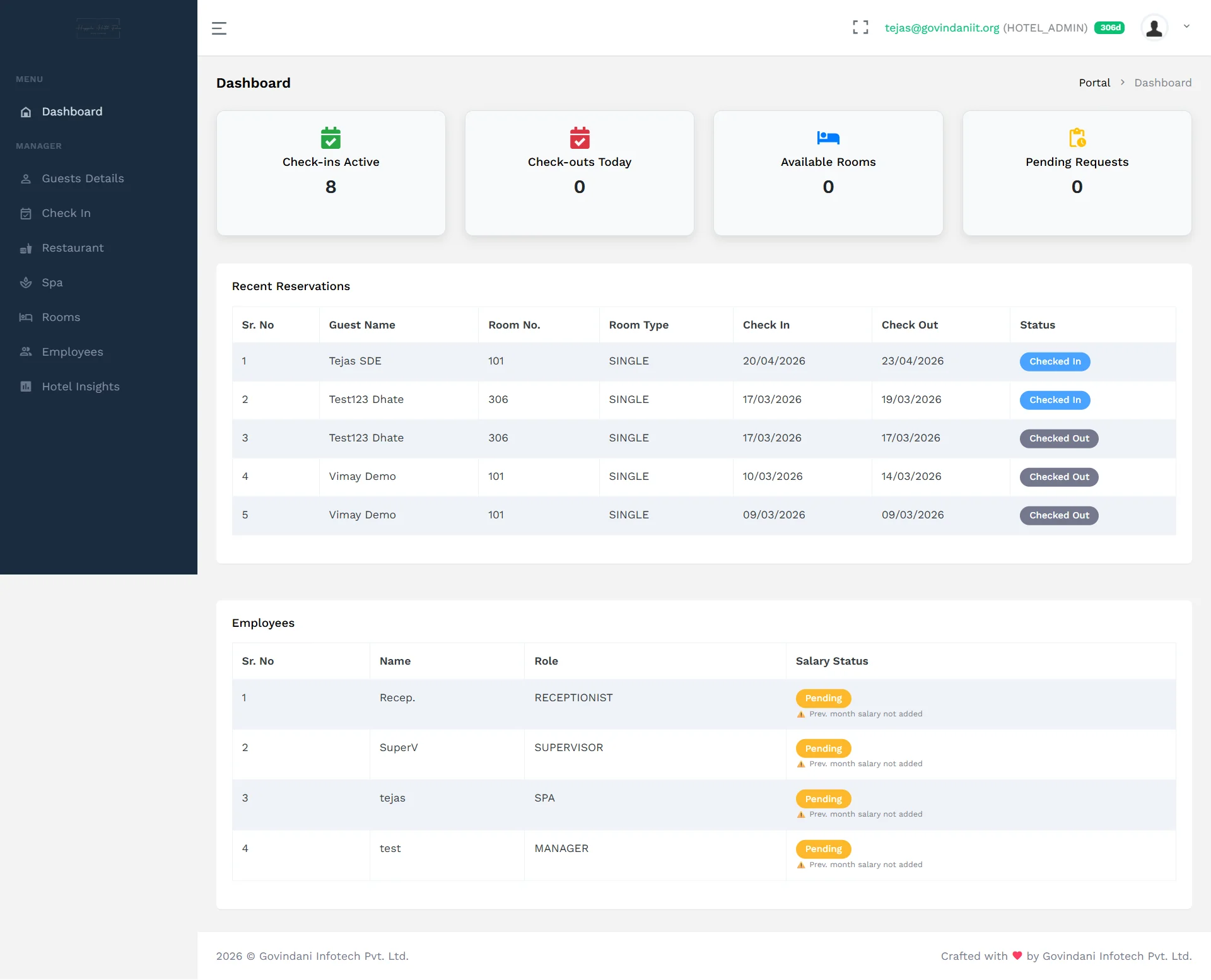The image size is (1211, 980).
Task: Click the Dashboard breadcrumb item
Action: coord(1162,83)
